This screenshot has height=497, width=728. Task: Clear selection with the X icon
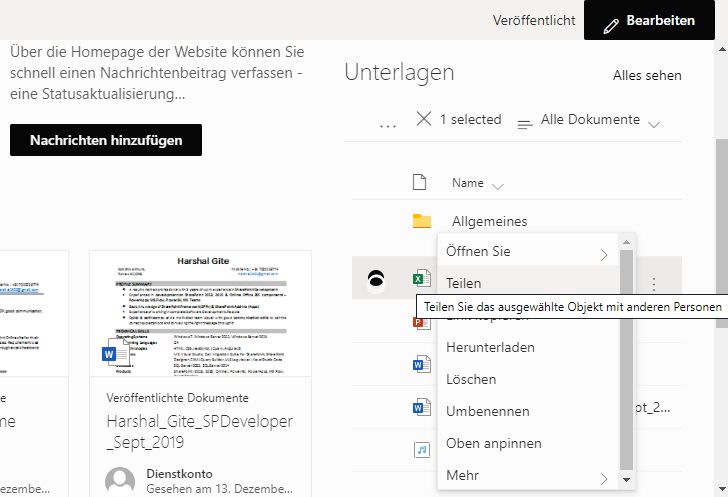point(423,118)
